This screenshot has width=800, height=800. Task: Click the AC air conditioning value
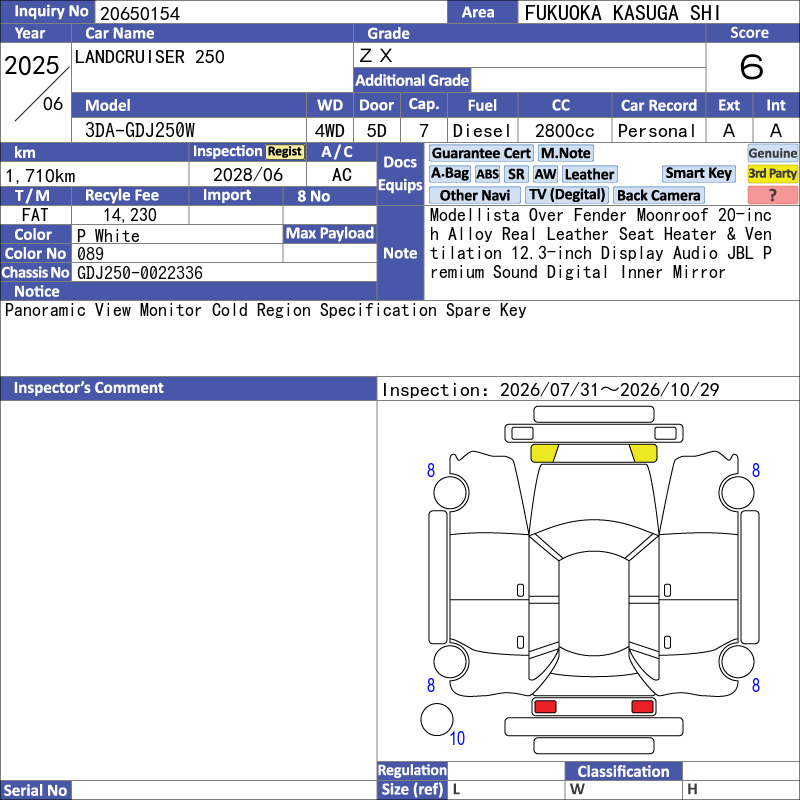point(341,175)
